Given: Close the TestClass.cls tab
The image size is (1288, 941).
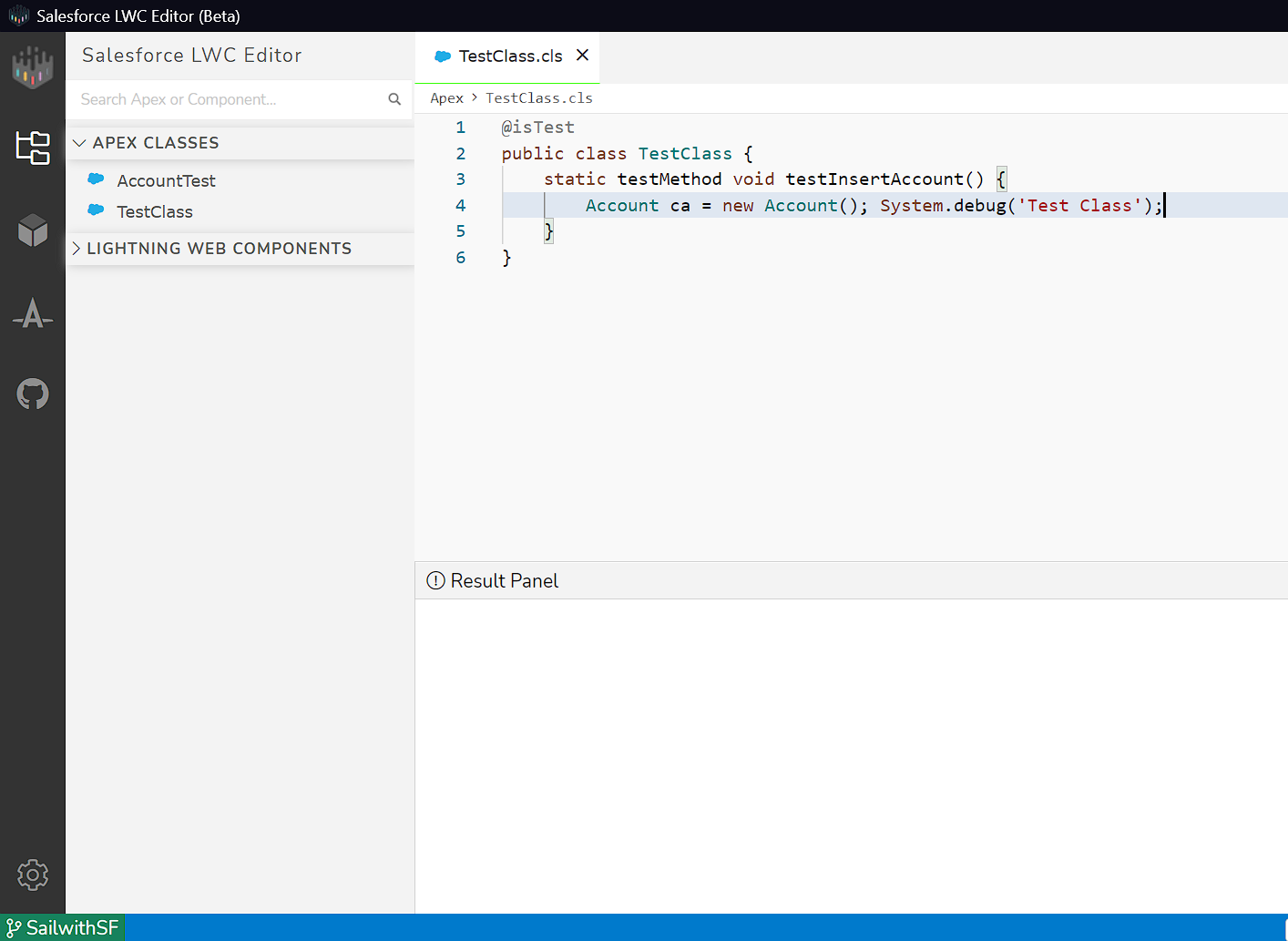Looking at the screenshot, I should point(583,56).
